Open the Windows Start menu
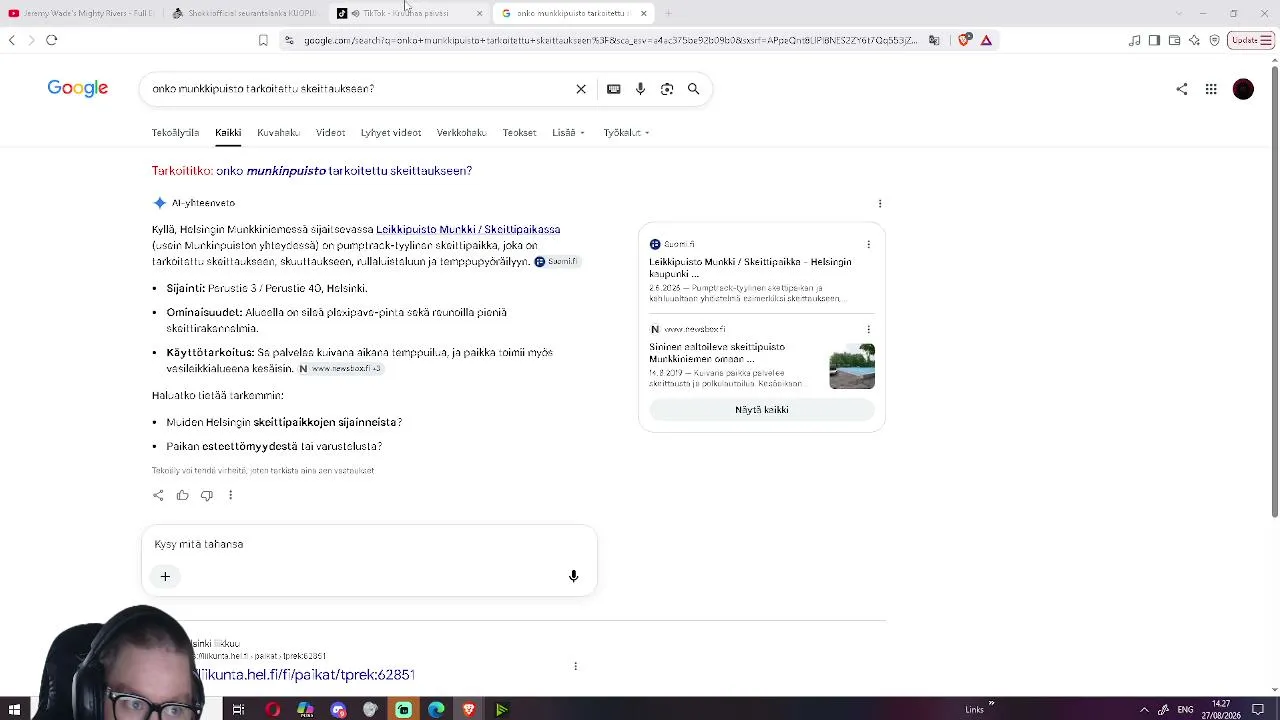This screenshot has width=1280, height=720. pos(14,710)
